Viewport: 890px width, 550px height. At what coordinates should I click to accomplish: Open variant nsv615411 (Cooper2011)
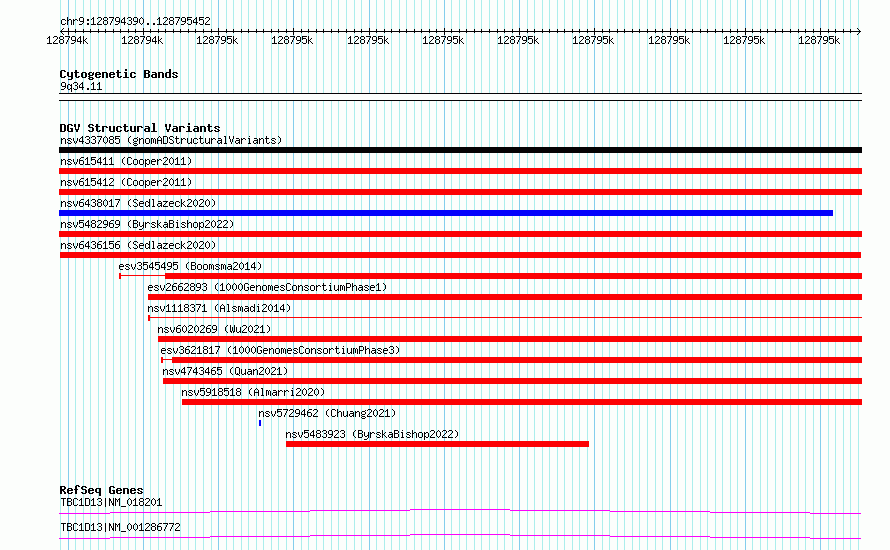point(126,161)
